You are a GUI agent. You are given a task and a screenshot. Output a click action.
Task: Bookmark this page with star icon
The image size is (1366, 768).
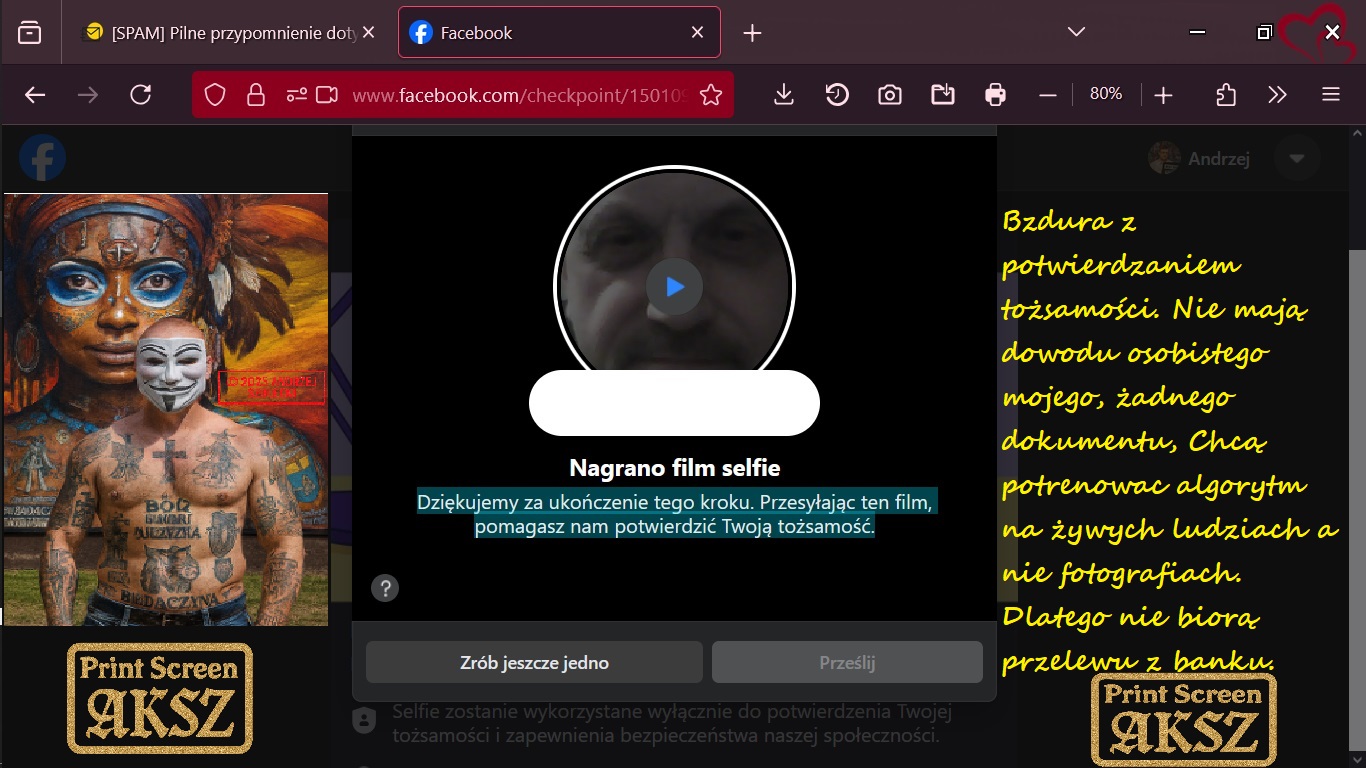click(x=711, y=95)
